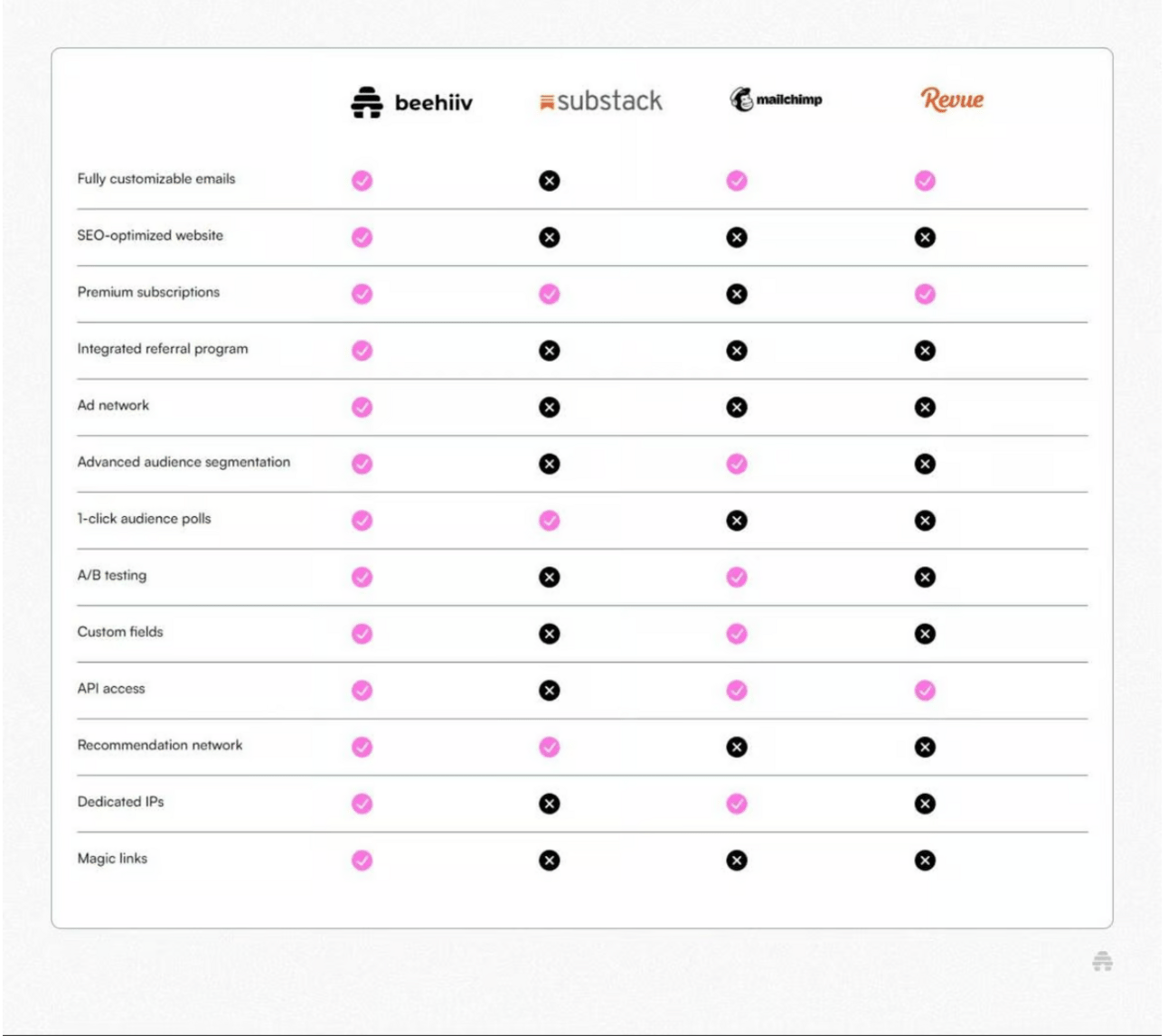Click beehiiv's checkmark for SEO-optimized website

(x=362, y=237)
